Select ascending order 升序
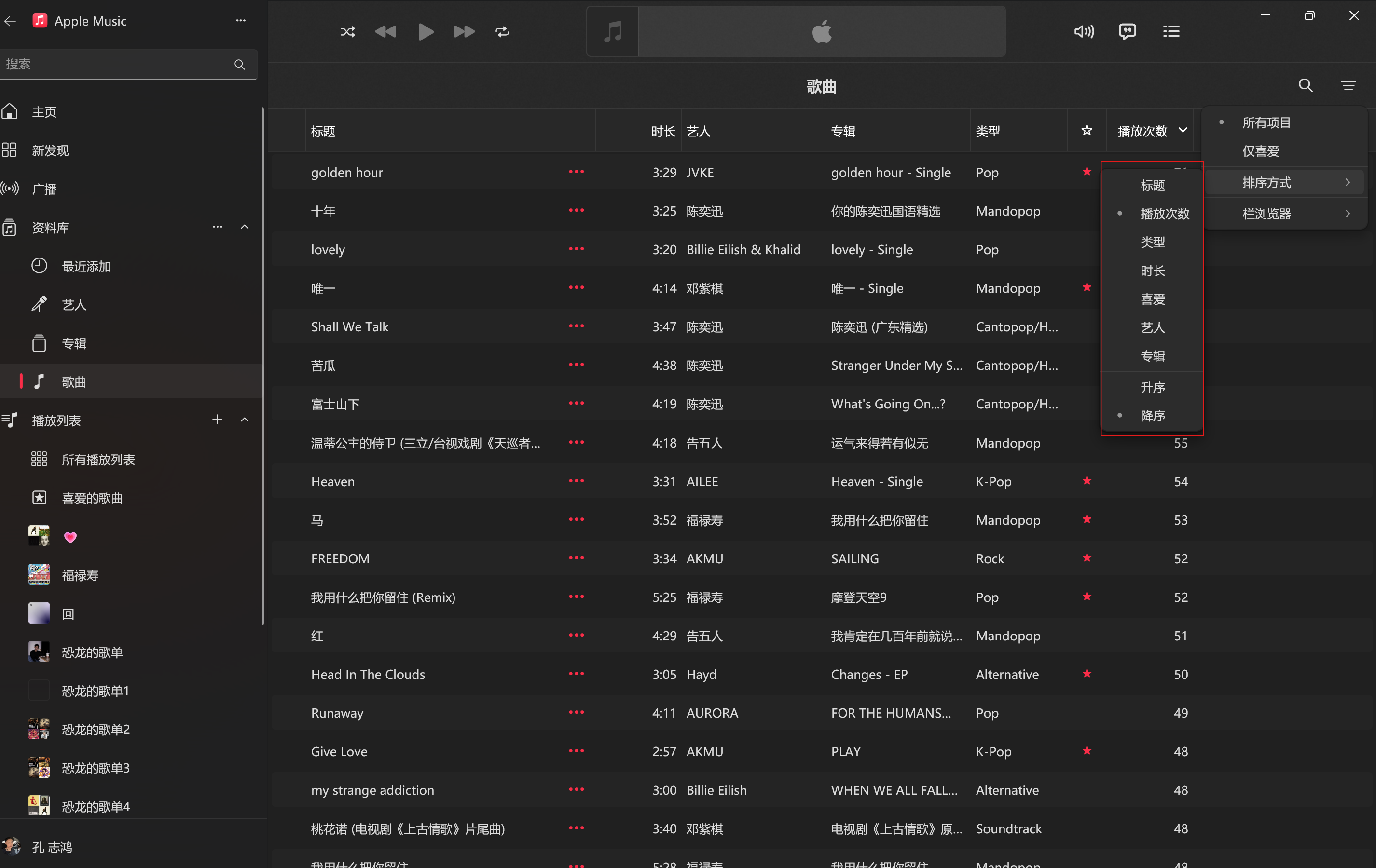1376x868 pixels. tap(1153, 388)
